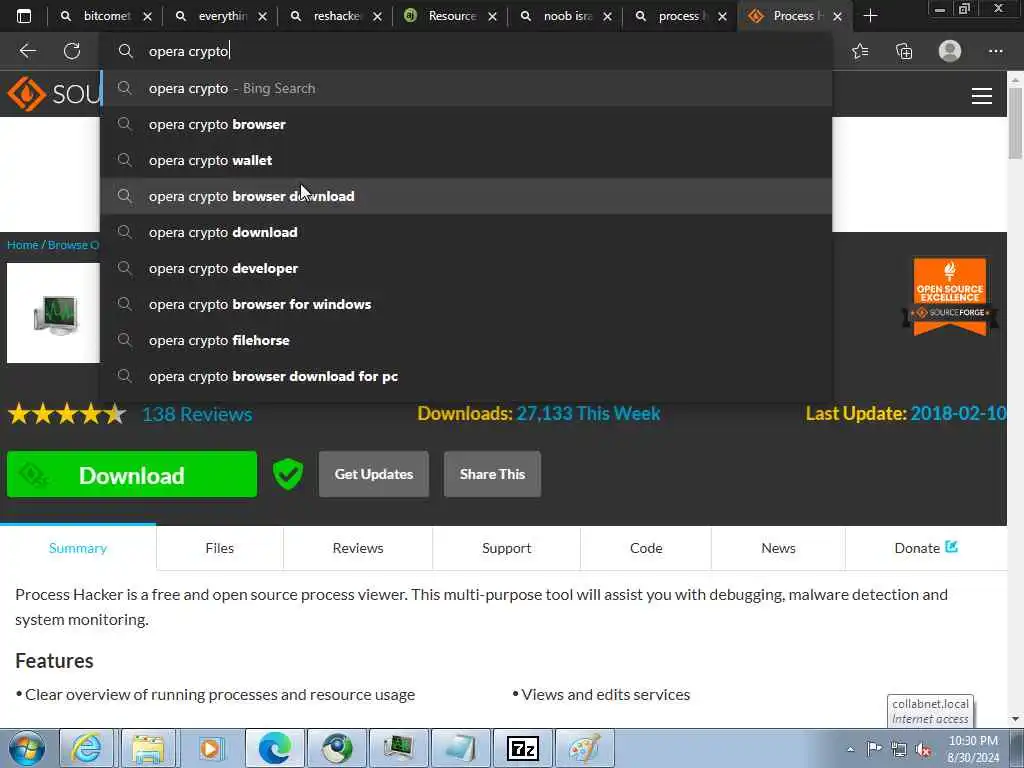Screen dimensions: 1024x768
Task: Open the Donate tab
Action: 925,548
